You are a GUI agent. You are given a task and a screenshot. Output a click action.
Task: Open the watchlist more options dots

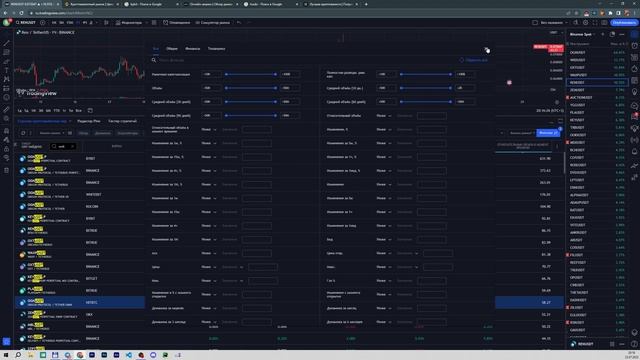tap(622, 34)
